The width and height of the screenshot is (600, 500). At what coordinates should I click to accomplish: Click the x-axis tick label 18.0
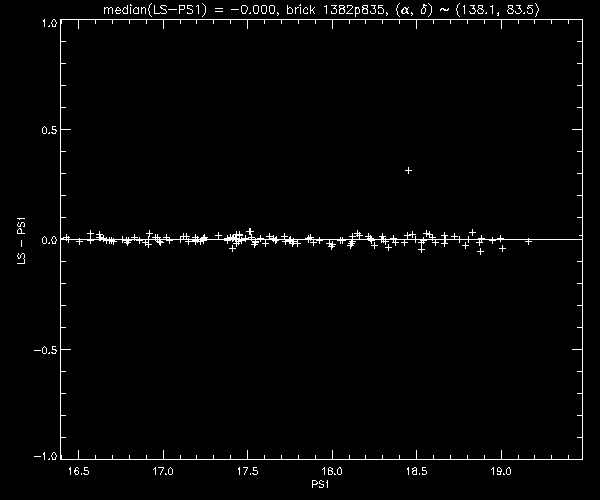332,471
